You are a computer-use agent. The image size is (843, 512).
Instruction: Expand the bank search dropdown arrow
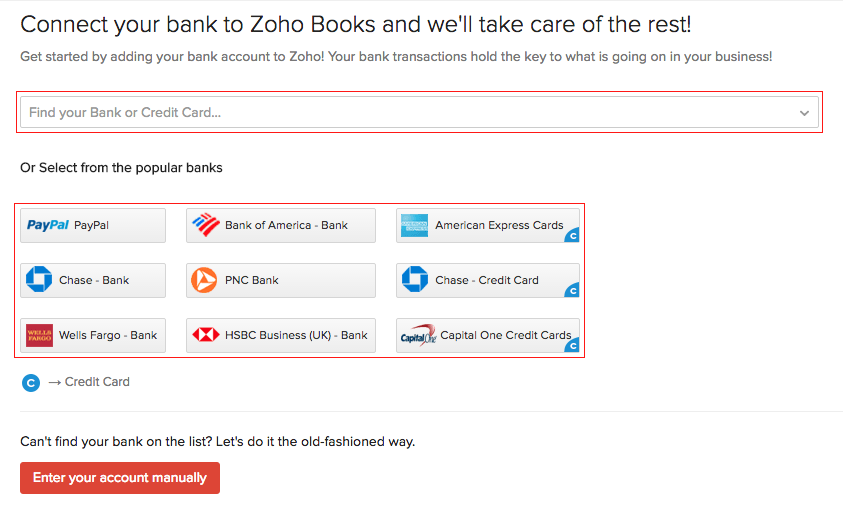click(804, 113)
